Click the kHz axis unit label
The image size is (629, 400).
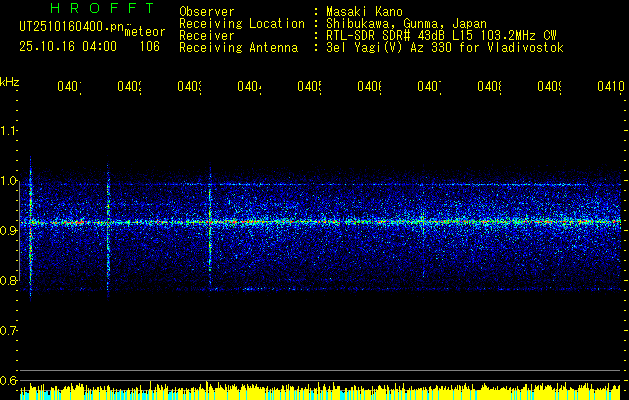pos(9,83)
